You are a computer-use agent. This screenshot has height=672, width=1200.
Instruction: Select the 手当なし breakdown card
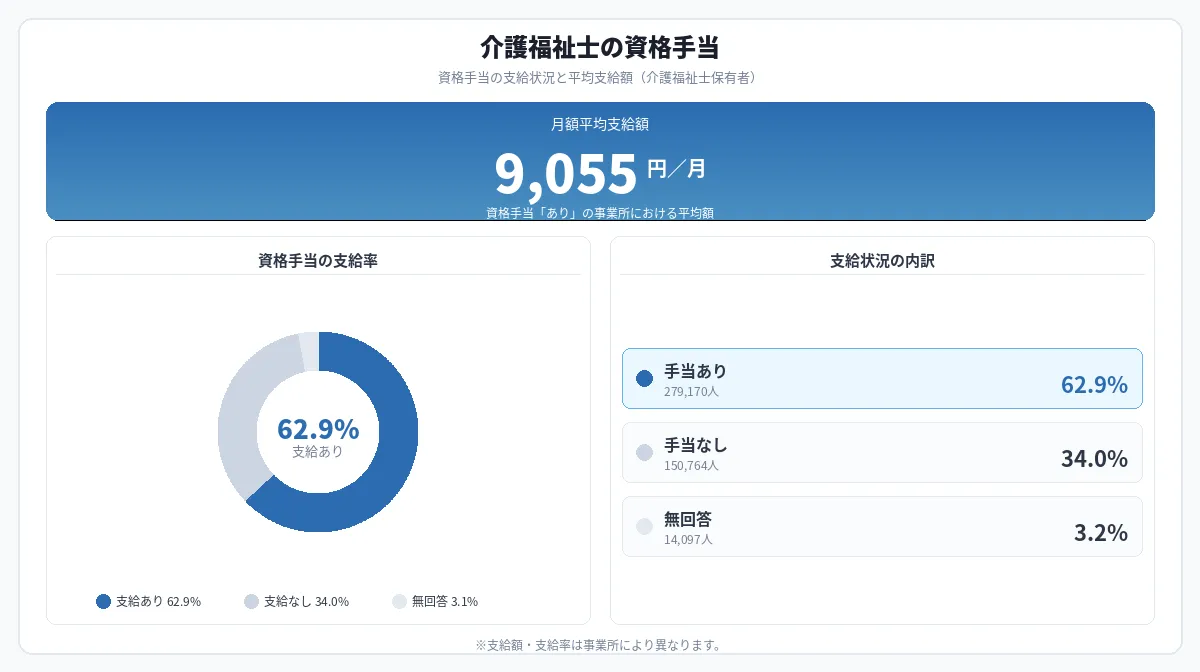click(x=882, y=452)
